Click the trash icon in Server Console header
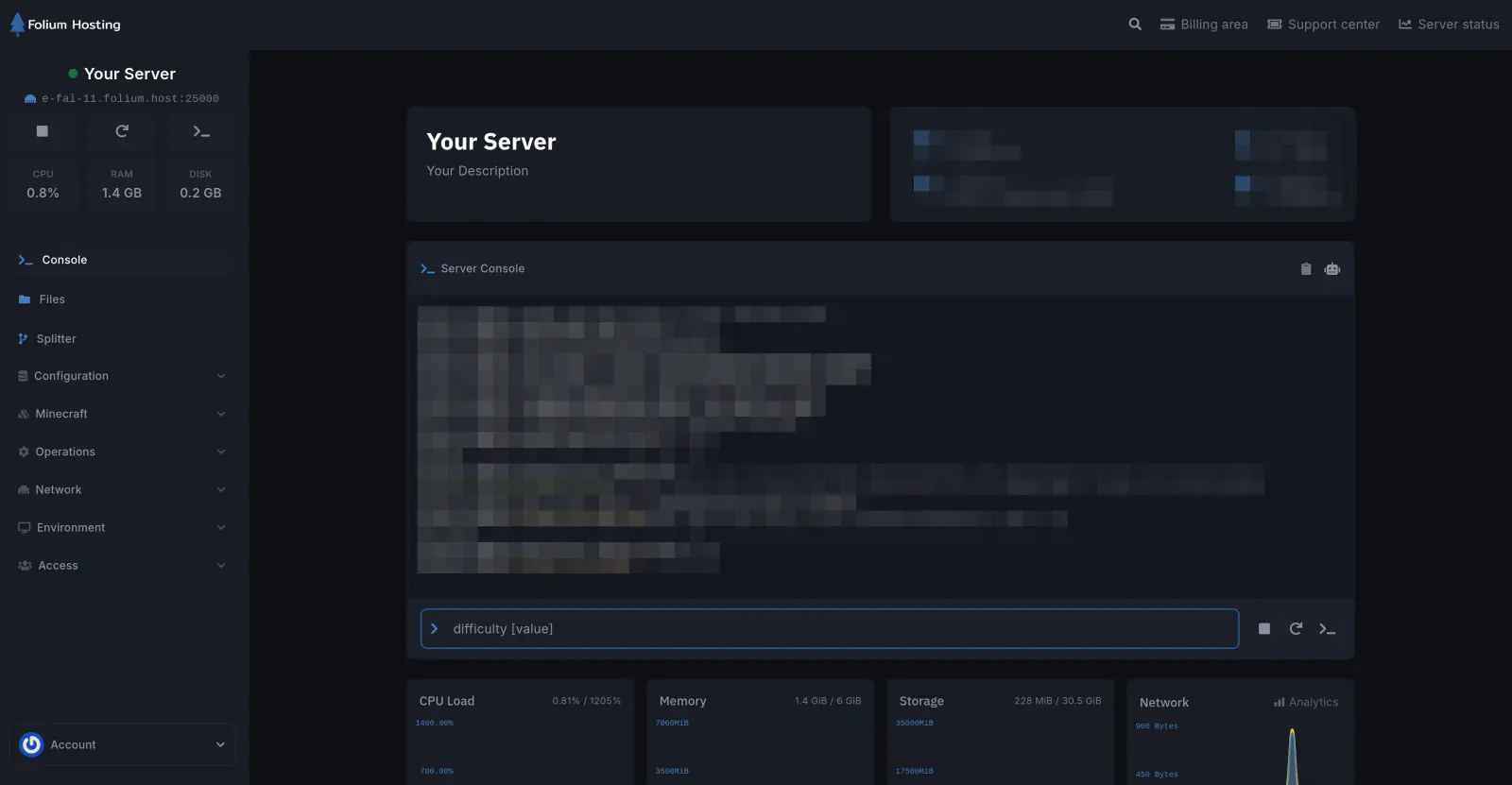This screenshot has height=785, width=1512. tap(1306, 269)
